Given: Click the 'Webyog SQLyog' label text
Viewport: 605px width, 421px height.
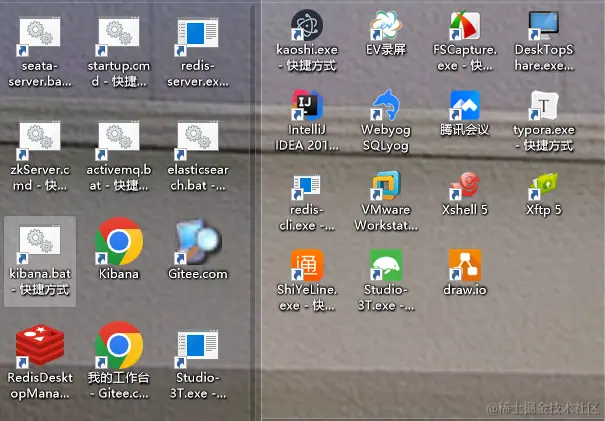Looking at the screenshot, I should [386, 137].
